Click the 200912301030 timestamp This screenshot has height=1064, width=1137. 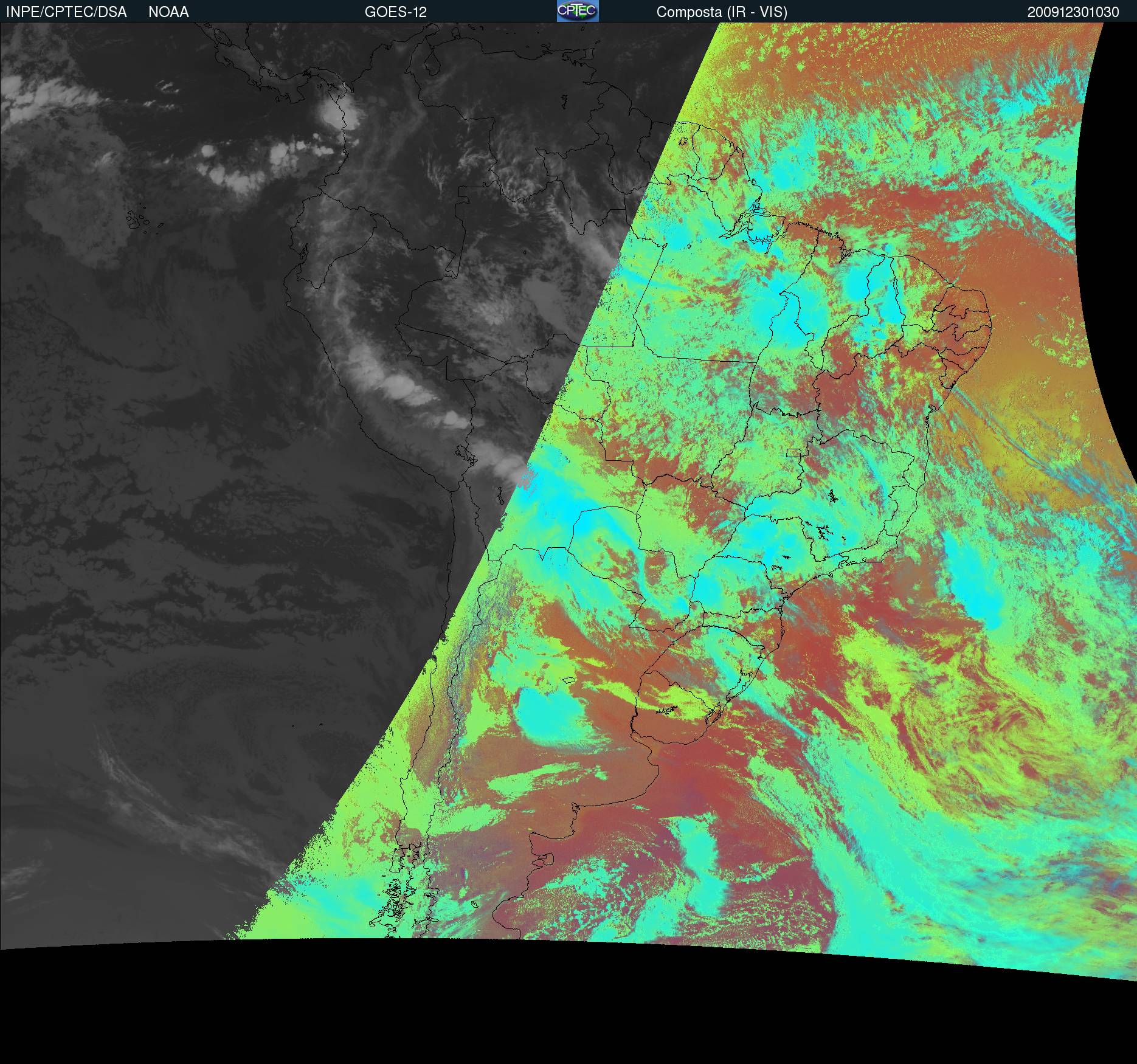point(1073,12)
